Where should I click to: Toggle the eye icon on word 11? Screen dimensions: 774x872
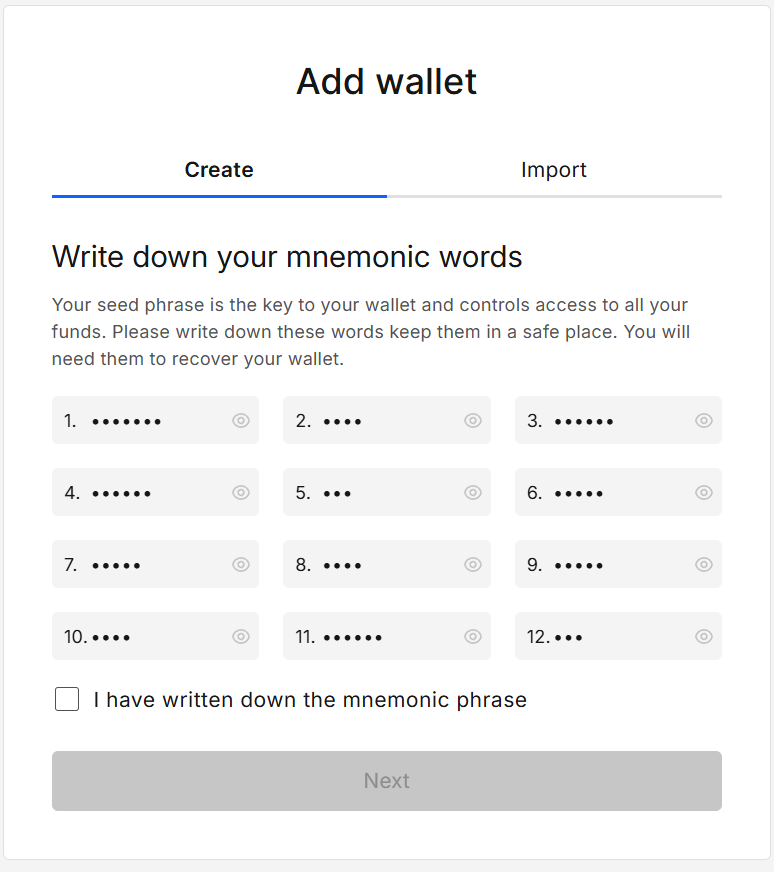[472, 636]
